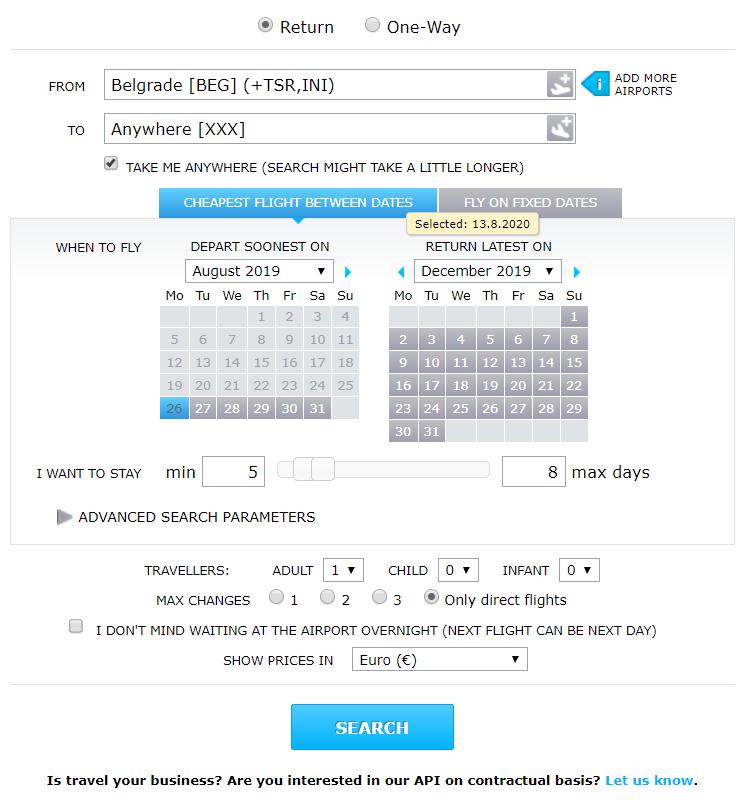Click the airplane icon in the FROM field
The height and width of the screenshot is (800, 744).
[x=560, y=84]
